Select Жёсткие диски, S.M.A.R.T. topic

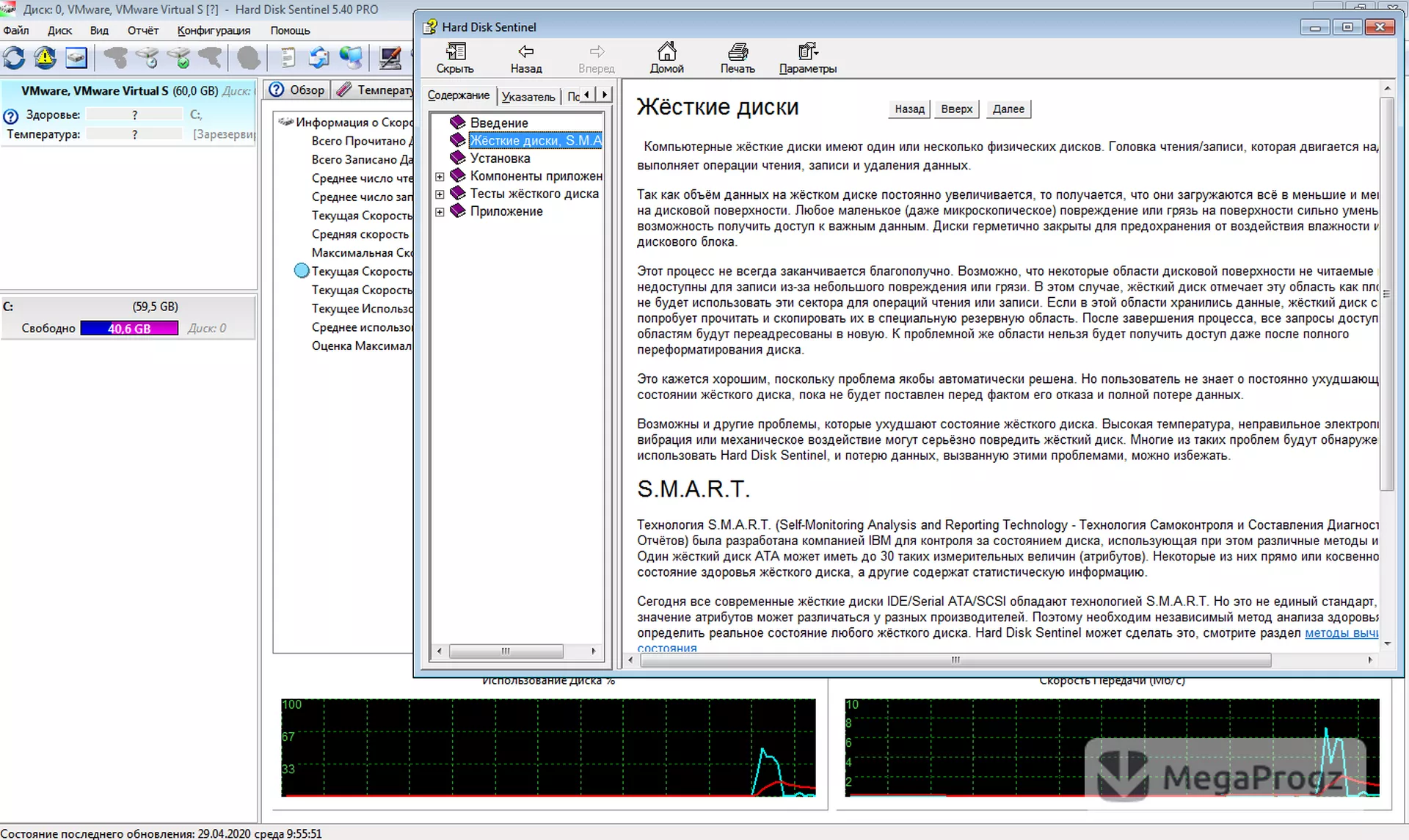tap(536, 140)
